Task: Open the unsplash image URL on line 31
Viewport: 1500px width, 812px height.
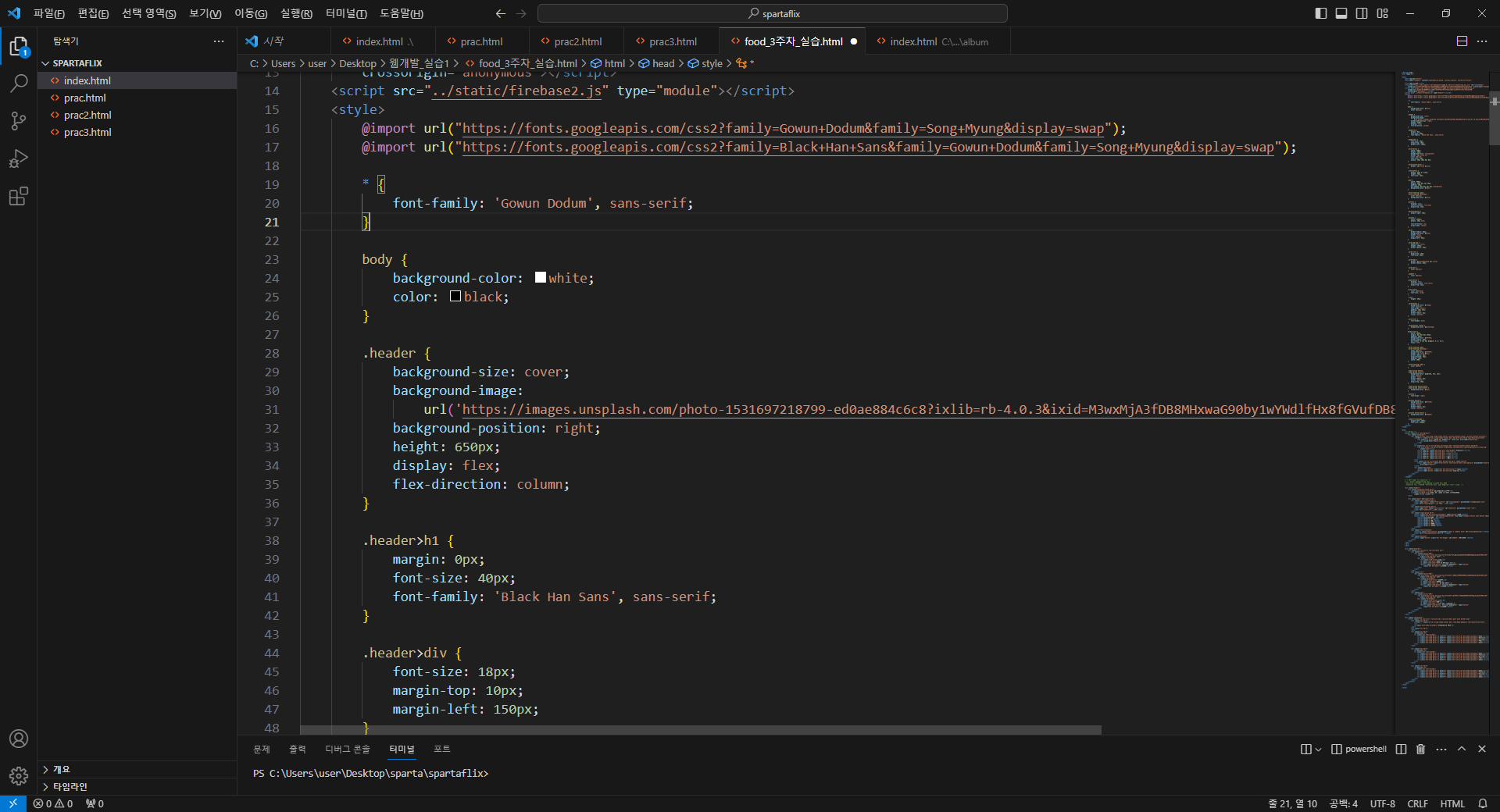Action: (927, 410)
